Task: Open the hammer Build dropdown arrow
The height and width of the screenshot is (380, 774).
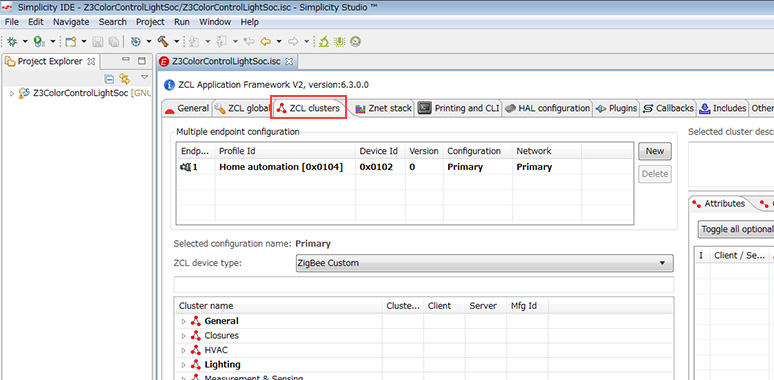Action: click(x=176, y=41)
